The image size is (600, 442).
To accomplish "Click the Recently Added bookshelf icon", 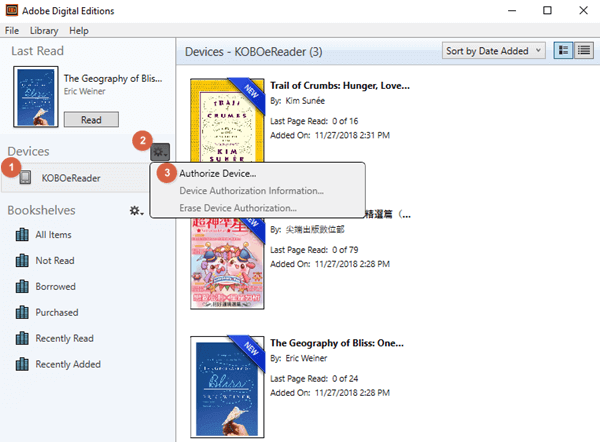I will [x=22, y=364].
